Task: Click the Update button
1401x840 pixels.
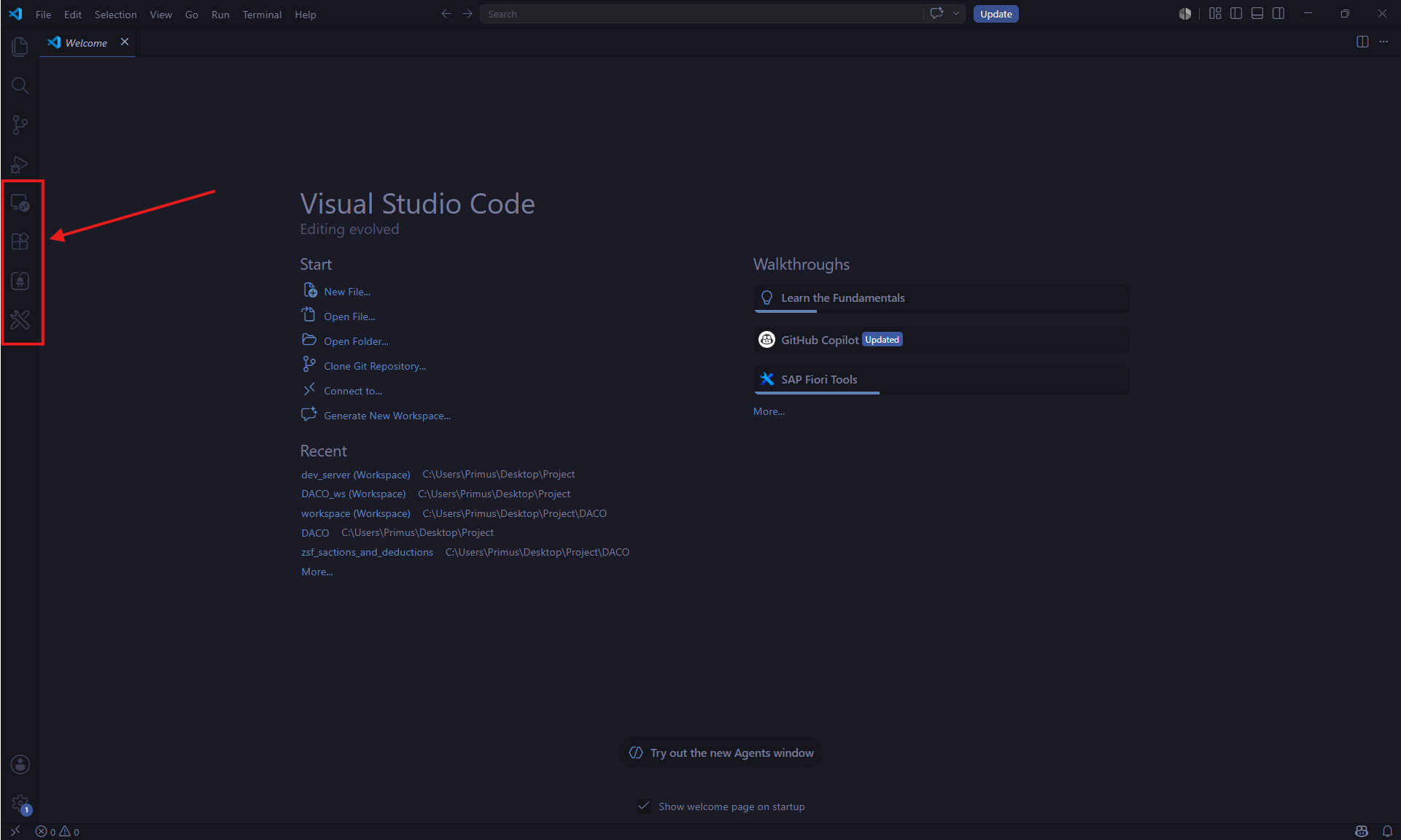Action: point(996,14)
